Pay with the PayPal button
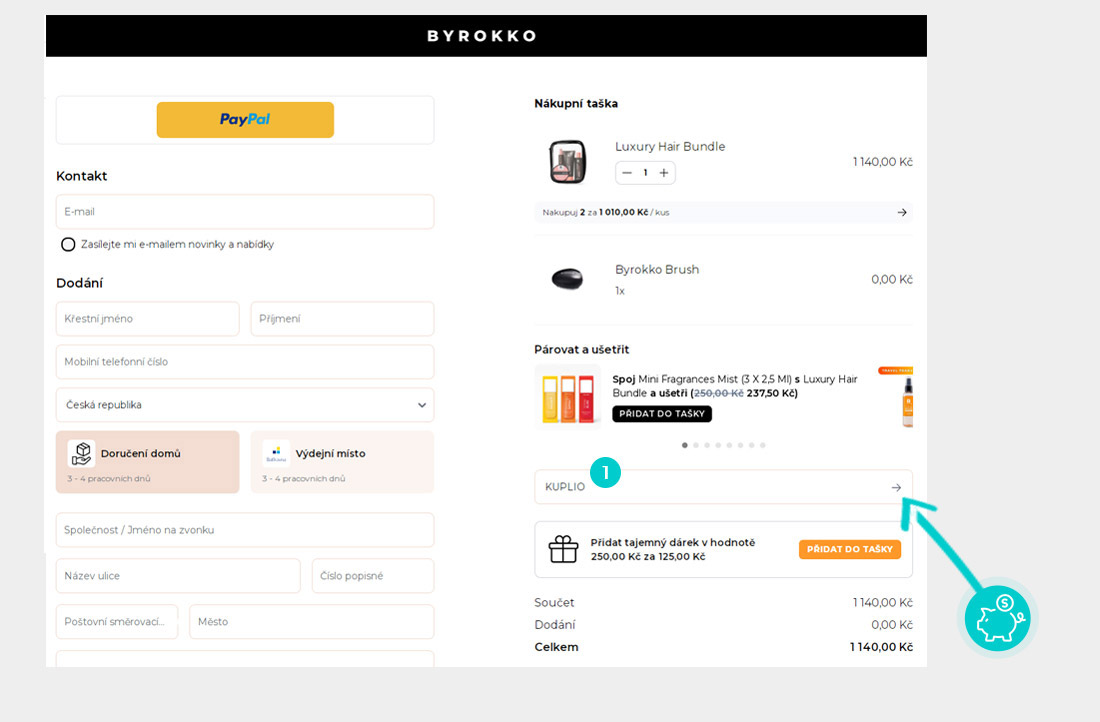The width and height of the screenshot is (1100, 722). (x=245, y=120)
